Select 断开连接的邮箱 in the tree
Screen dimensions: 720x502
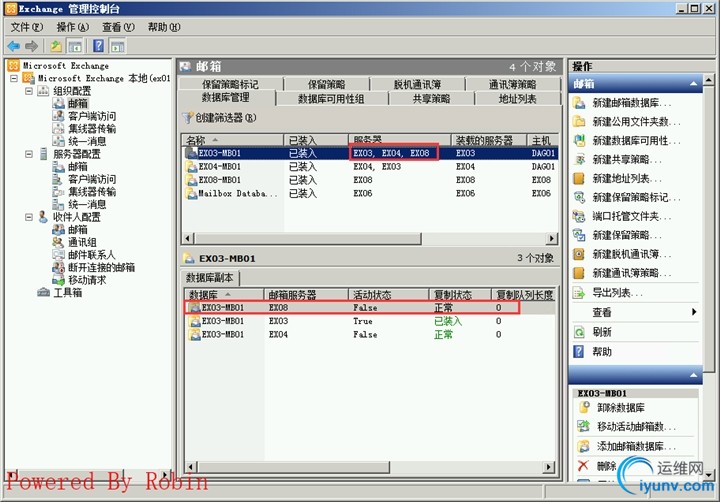point(101,267)
